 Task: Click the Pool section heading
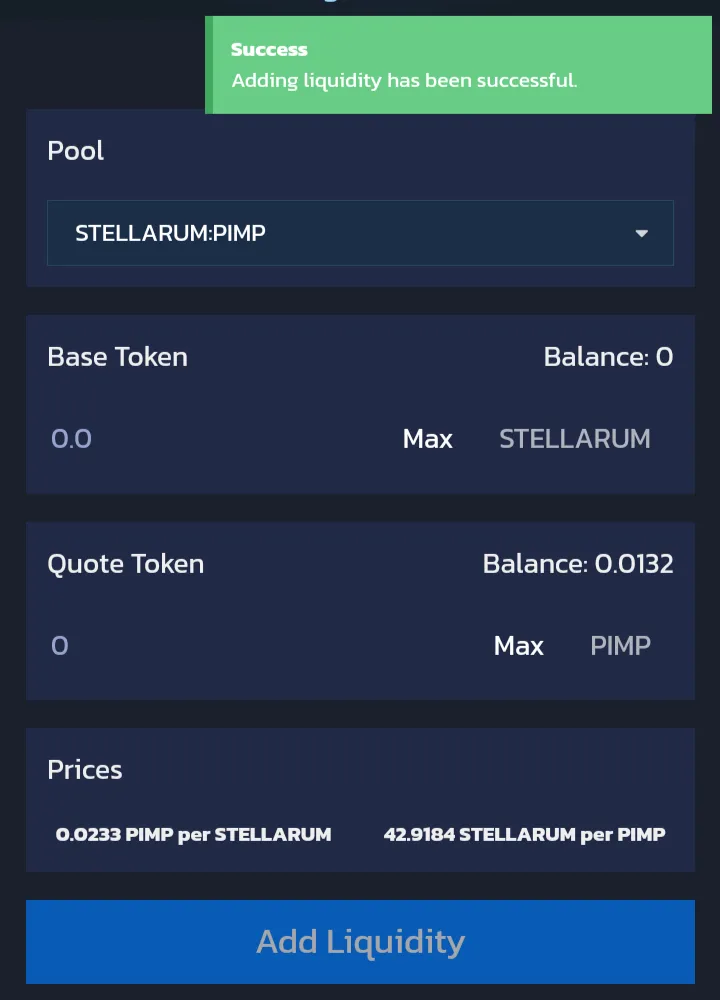[76, 151]
